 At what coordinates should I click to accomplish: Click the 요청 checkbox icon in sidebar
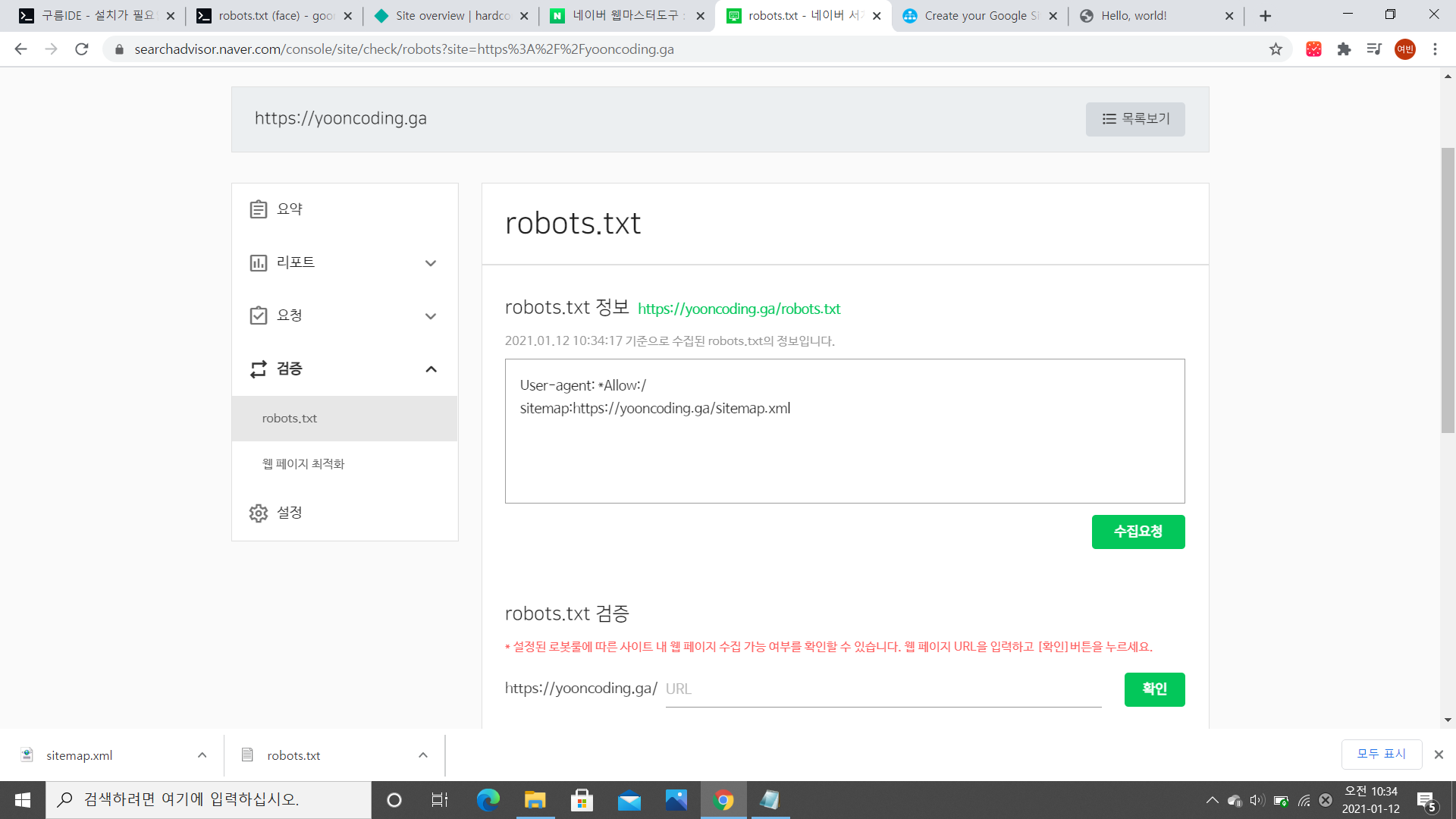258,315
